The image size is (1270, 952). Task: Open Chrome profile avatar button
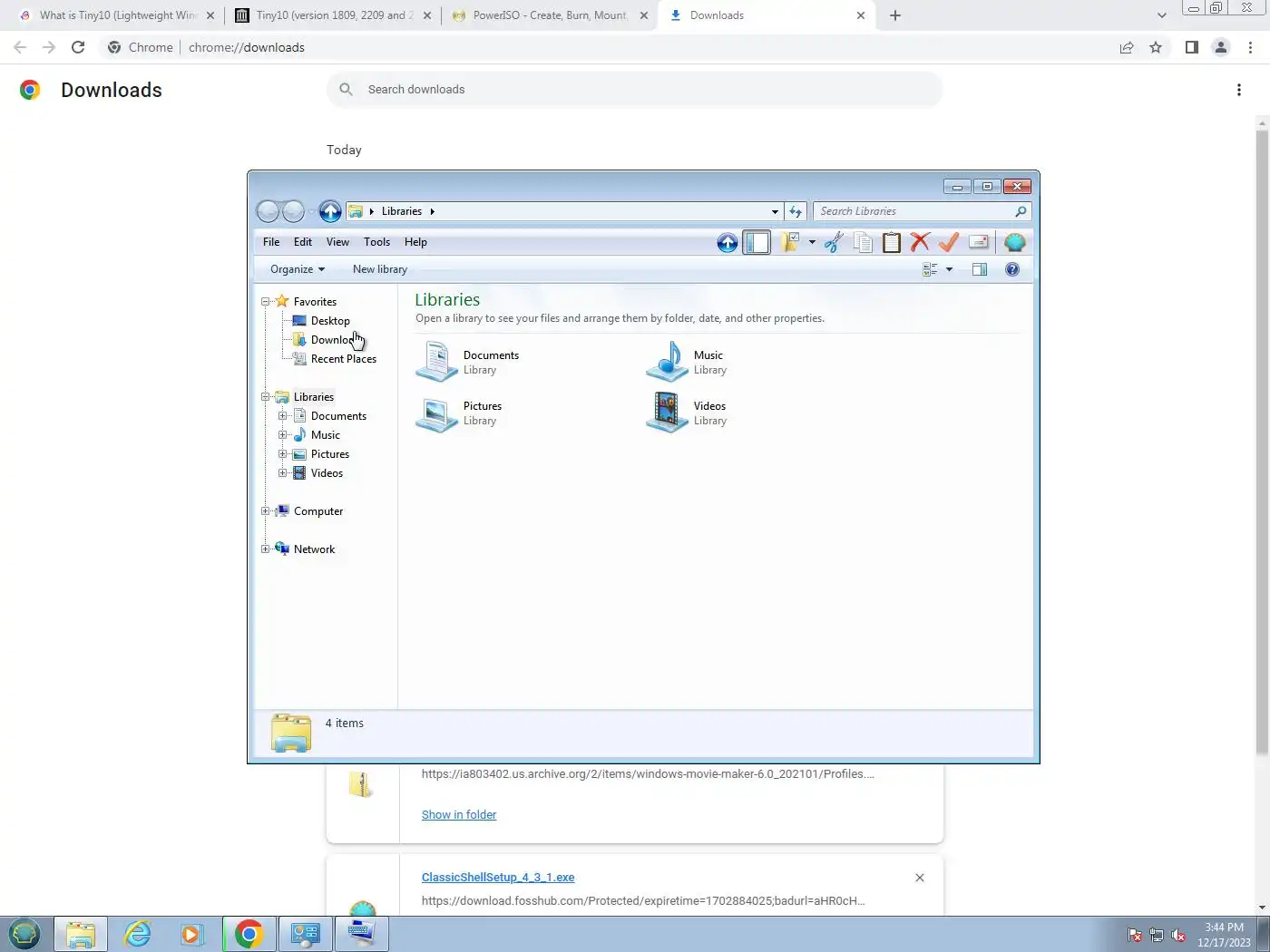coord(1221,47)
